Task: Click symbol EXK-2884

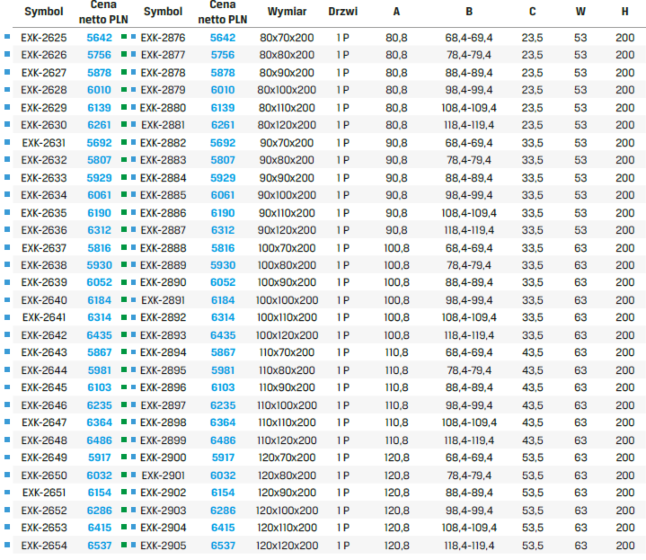Action: [x=163, y=178]
